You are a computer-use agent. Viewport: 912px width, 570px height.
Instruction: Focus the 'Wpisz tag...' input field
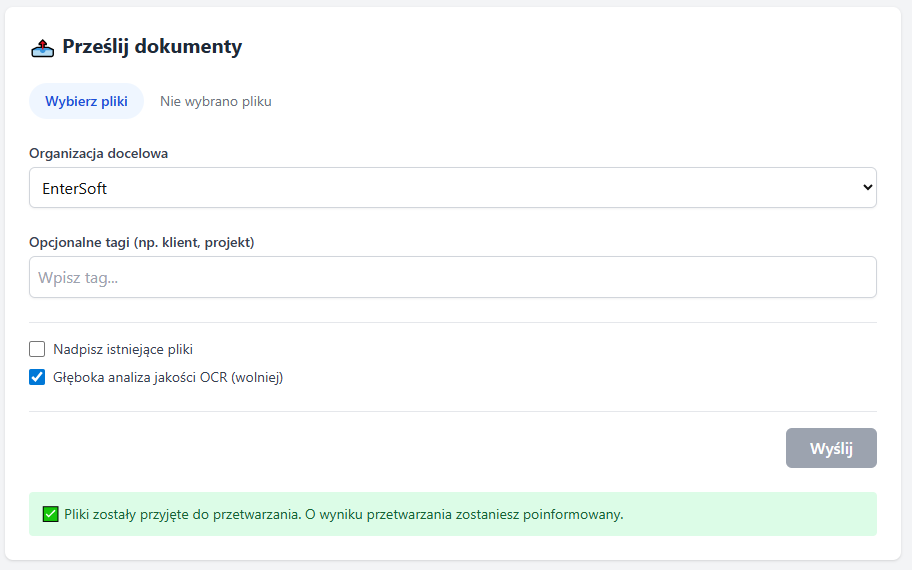(x=453, y=277)
